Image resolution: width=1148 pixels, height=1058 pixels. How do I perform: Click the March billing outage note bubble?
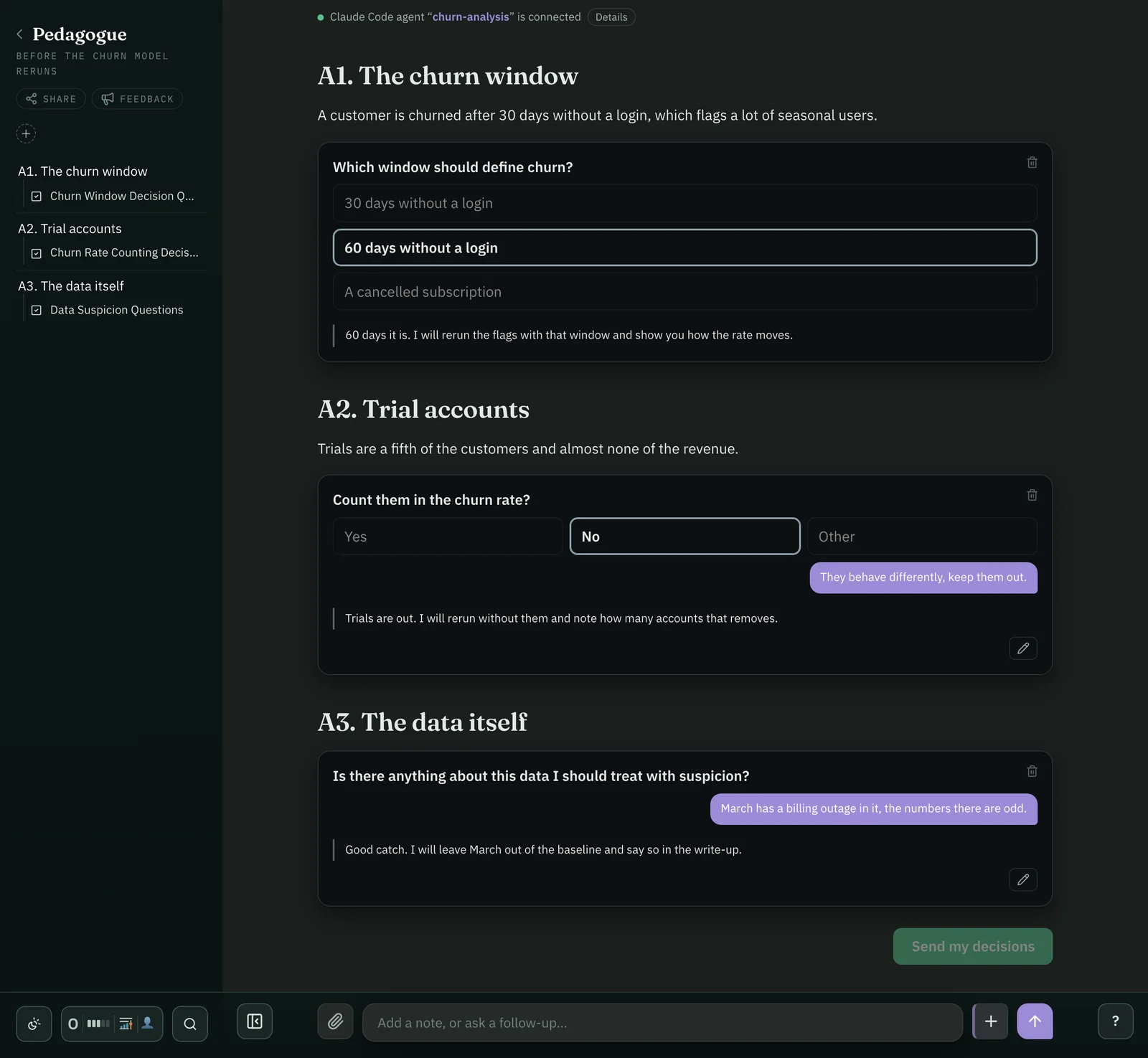pyautogui.click(x=873, y=809)
